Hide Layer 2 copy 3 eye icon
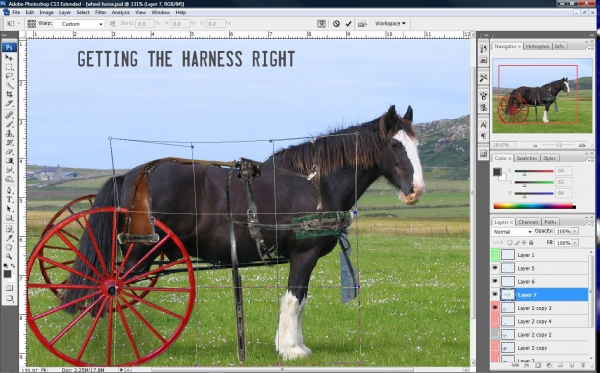Screen dimensions: 600x373 495,308
